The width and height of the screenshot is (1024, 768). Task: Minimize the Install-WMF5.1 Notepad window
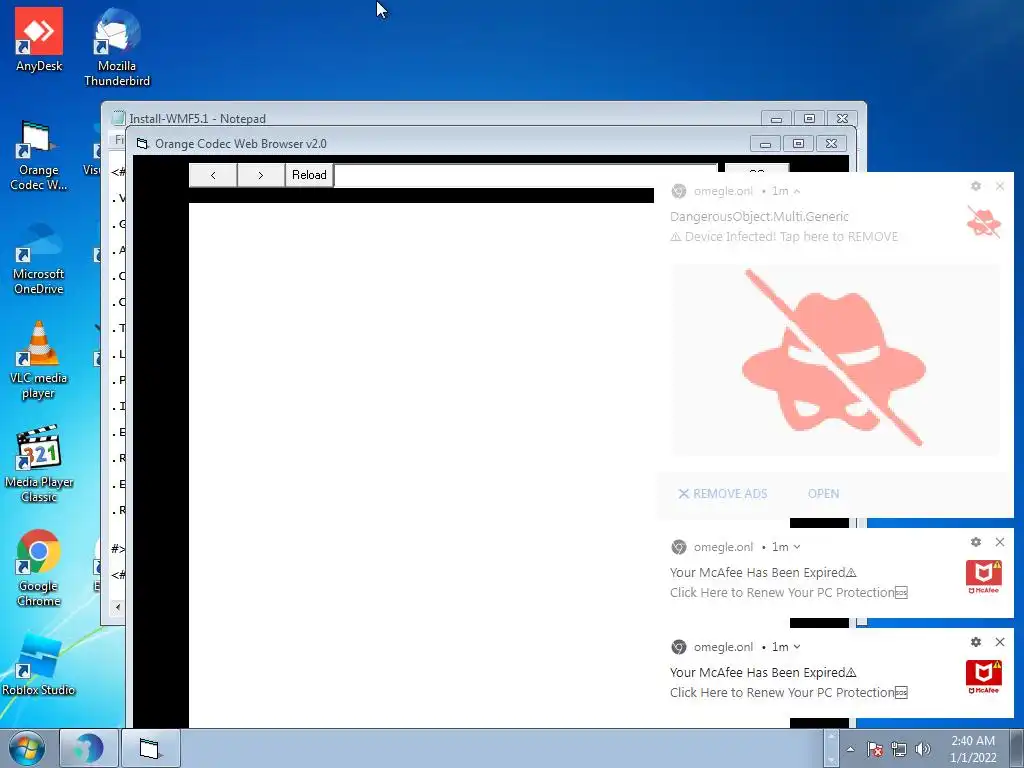pos(776,119)
